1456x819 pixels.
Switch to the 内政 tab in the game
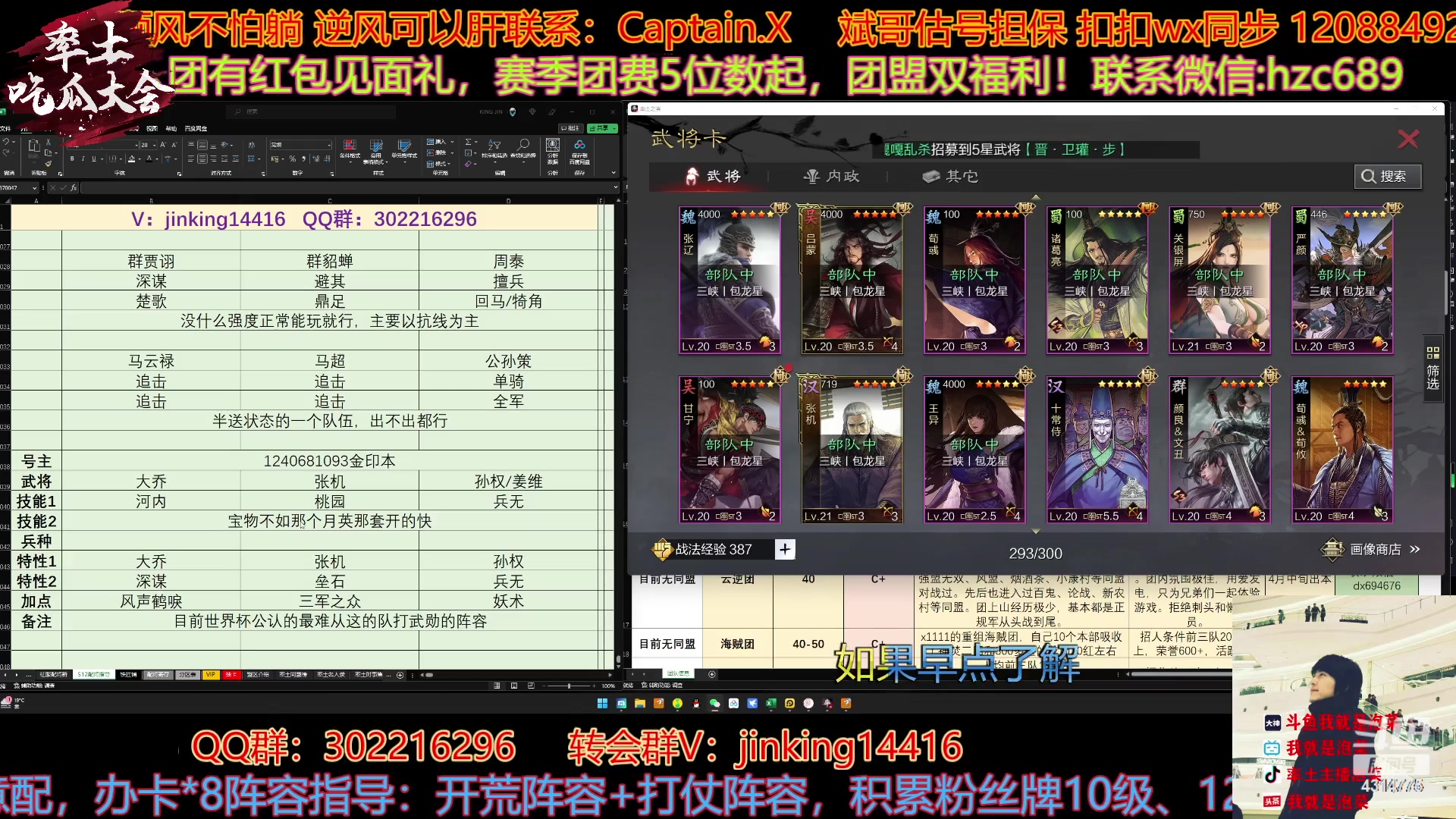coord(831,176)
